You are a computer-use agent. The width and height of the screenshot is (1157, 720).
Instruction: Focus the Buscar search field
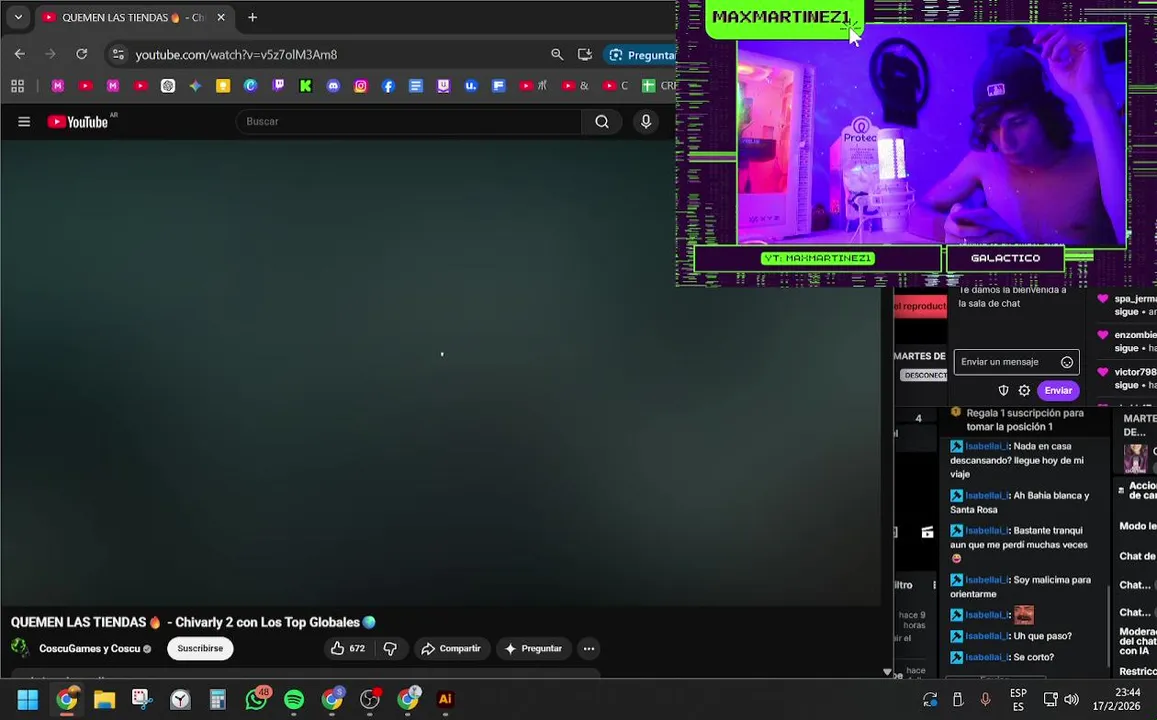pos(409,122)
